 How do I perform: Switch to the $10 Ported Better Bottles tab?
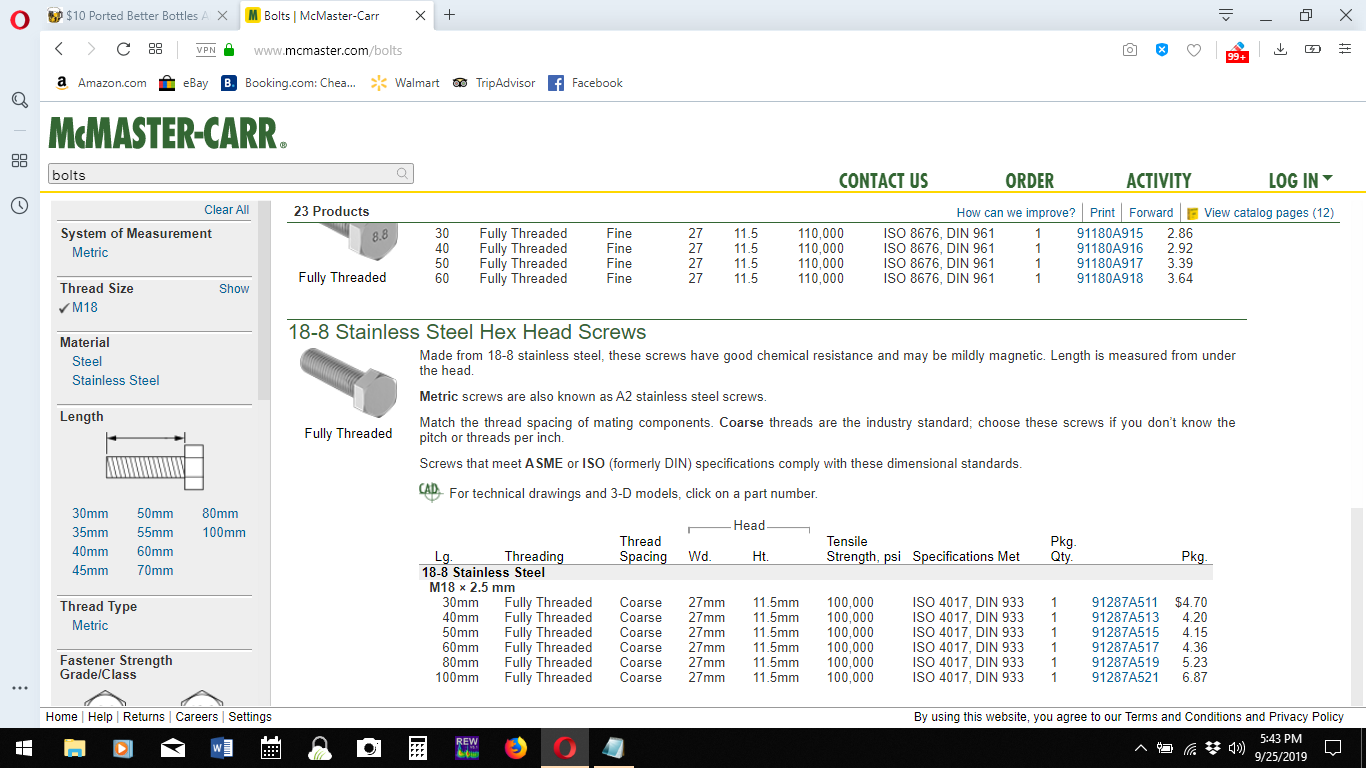coord(138,15)
